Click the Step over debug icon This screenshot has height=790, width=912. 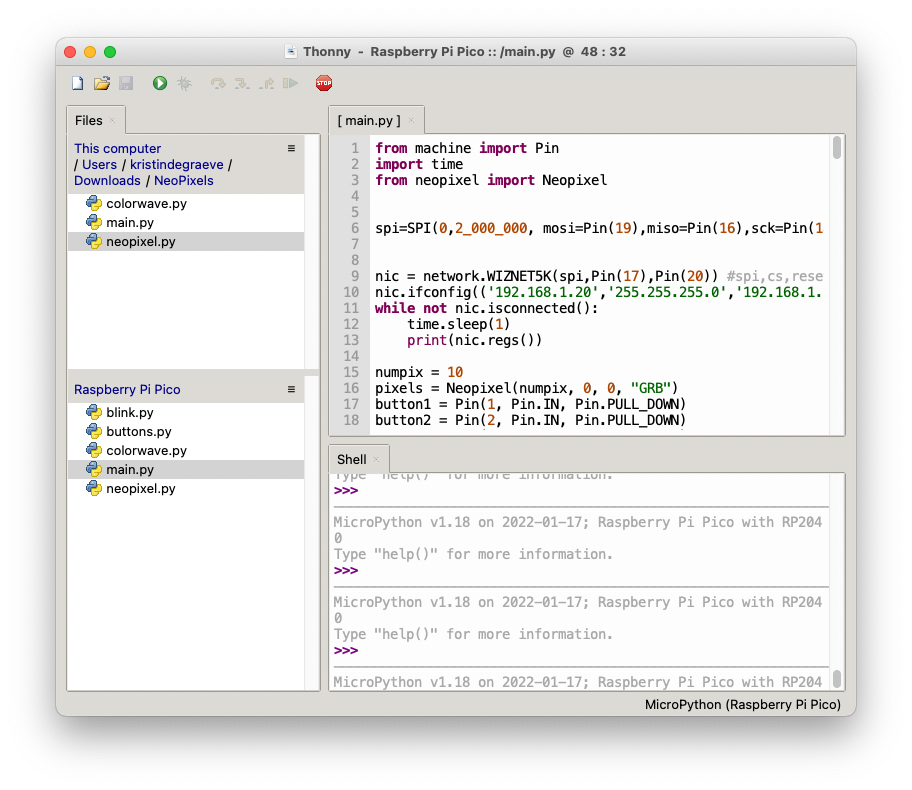click(218, 84)
